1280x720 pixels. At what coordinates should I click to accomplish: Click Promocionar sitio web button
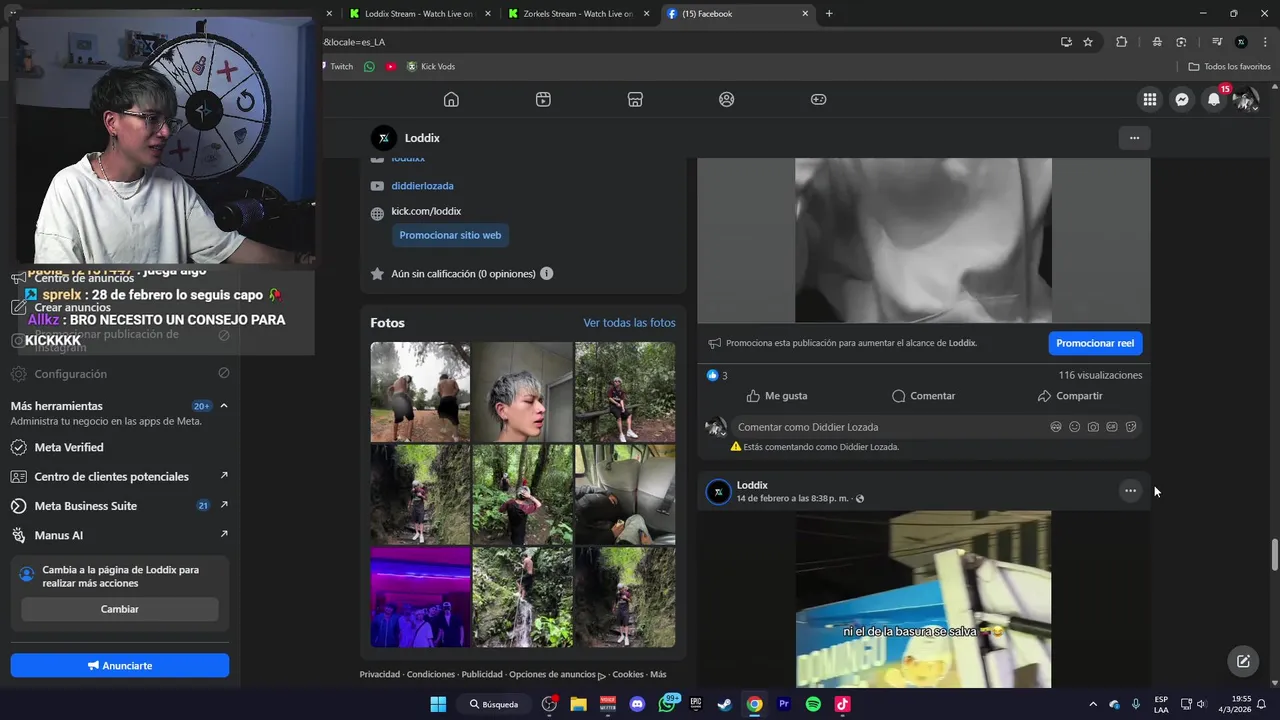coord(450,235)
